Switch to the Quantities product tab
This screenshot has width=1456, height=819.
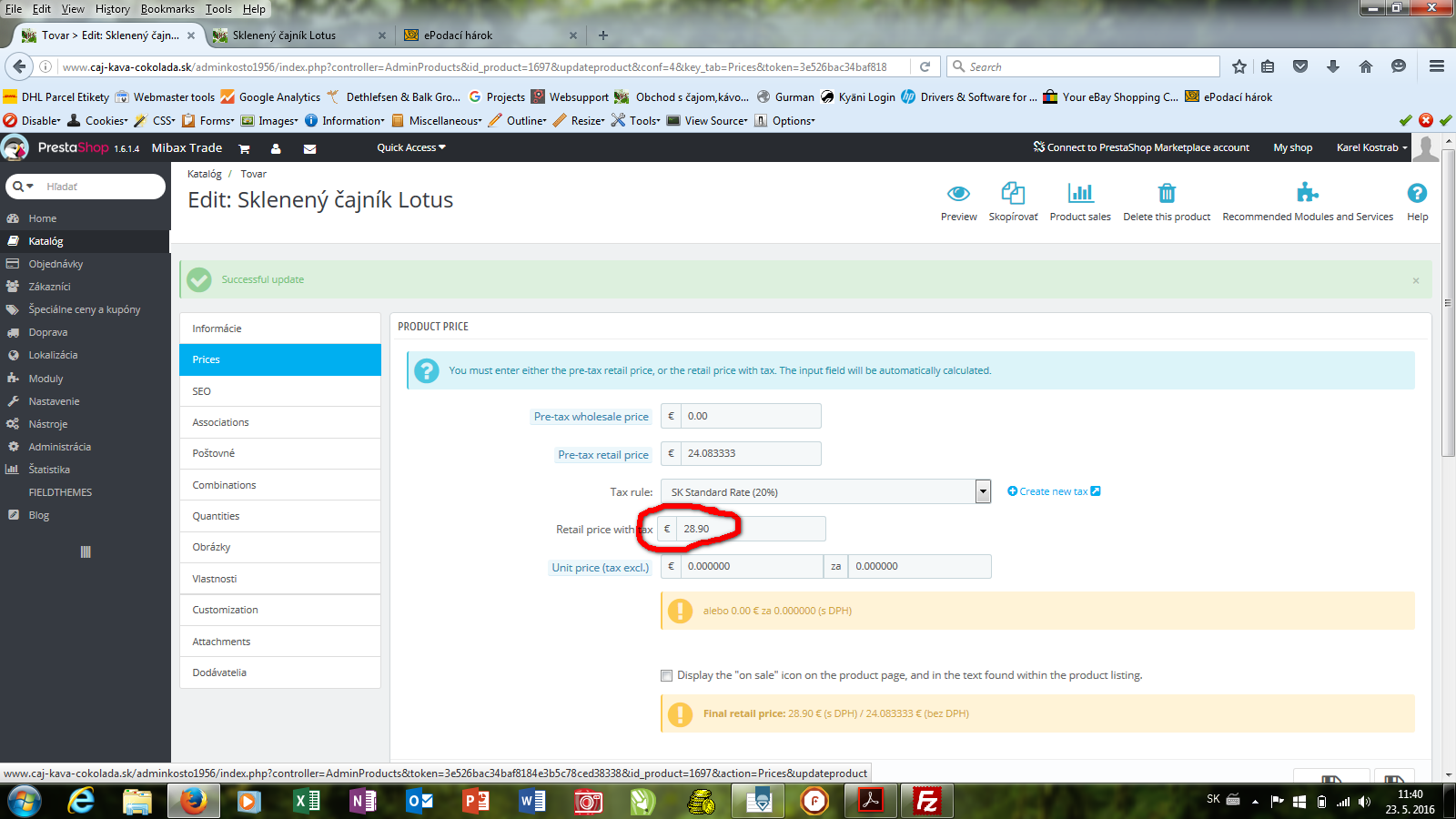point(280,516)
